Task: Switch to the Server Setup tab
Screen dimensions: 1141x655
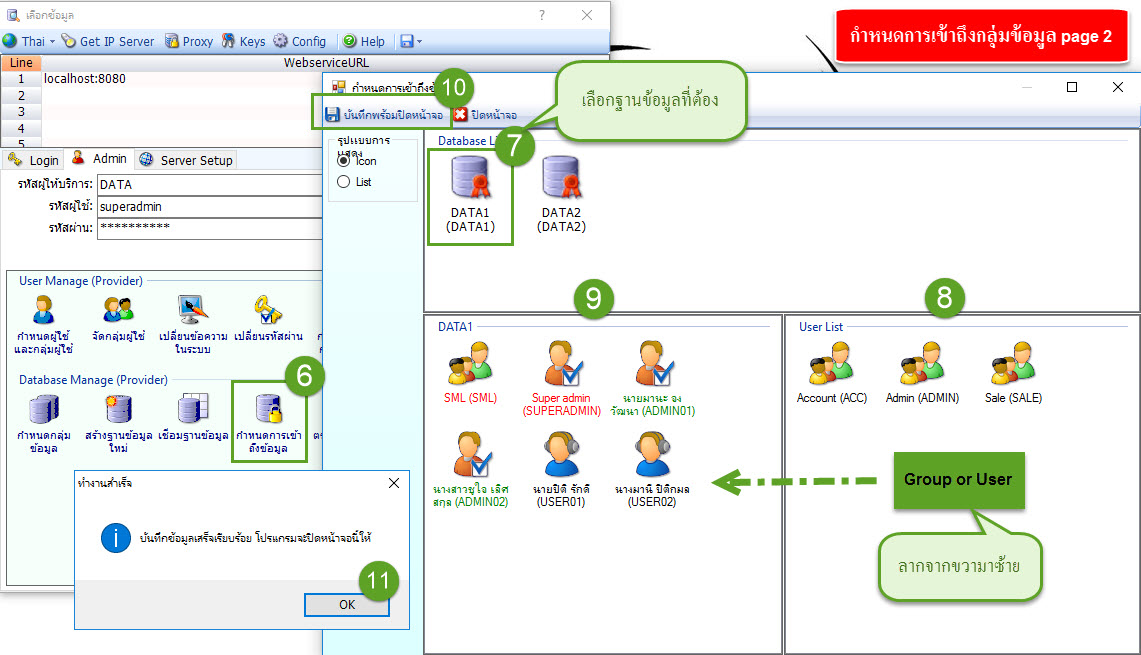Action: 186,160
